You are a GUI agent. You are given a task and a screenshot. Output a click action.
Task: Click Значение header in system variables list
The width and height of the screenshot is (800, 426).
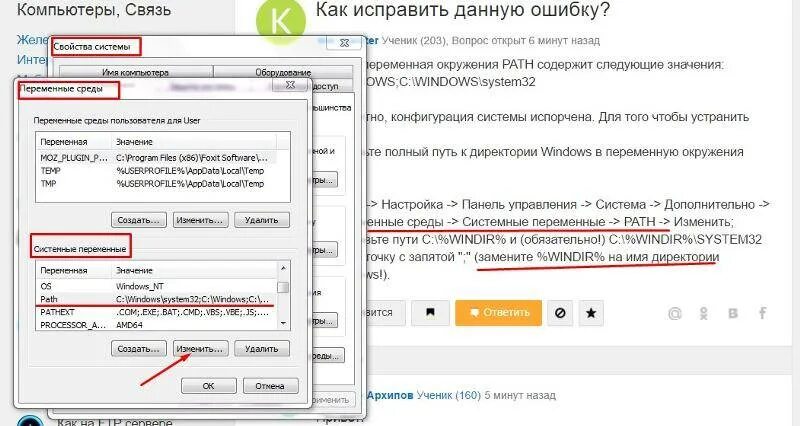point(194,270)
